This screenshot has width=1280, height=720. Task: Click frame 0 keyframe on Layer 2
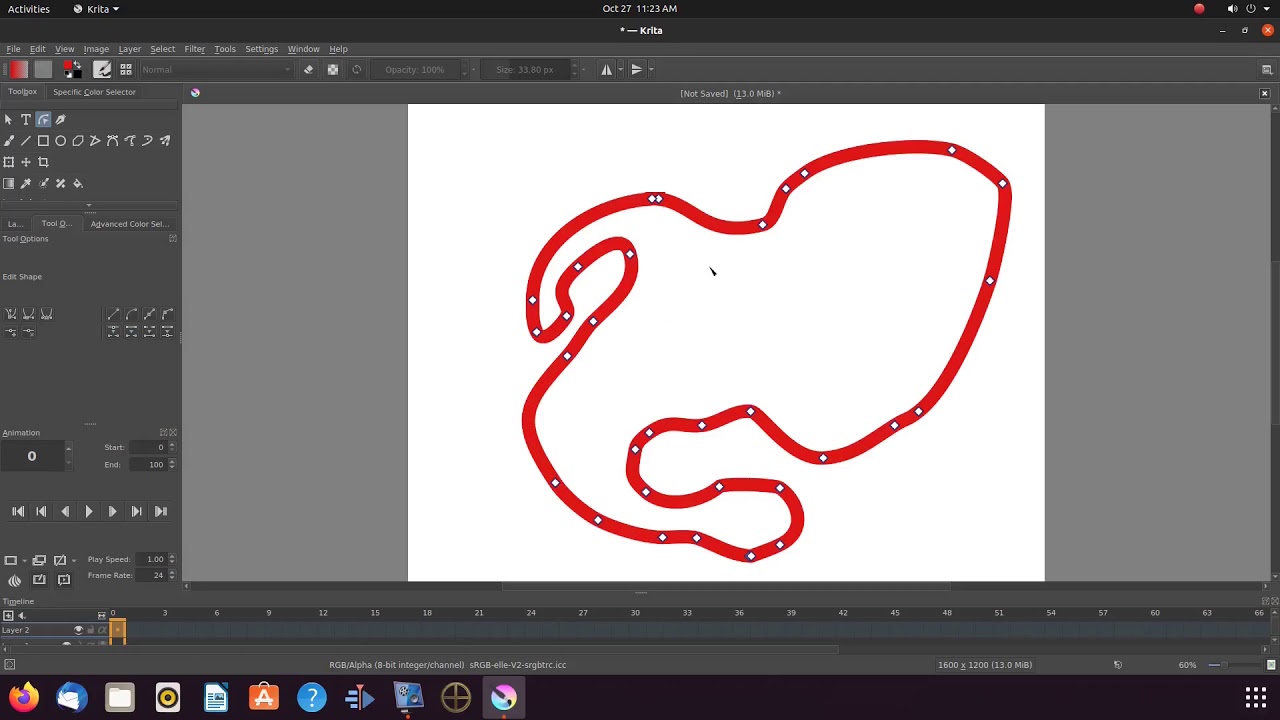[117, 630]
